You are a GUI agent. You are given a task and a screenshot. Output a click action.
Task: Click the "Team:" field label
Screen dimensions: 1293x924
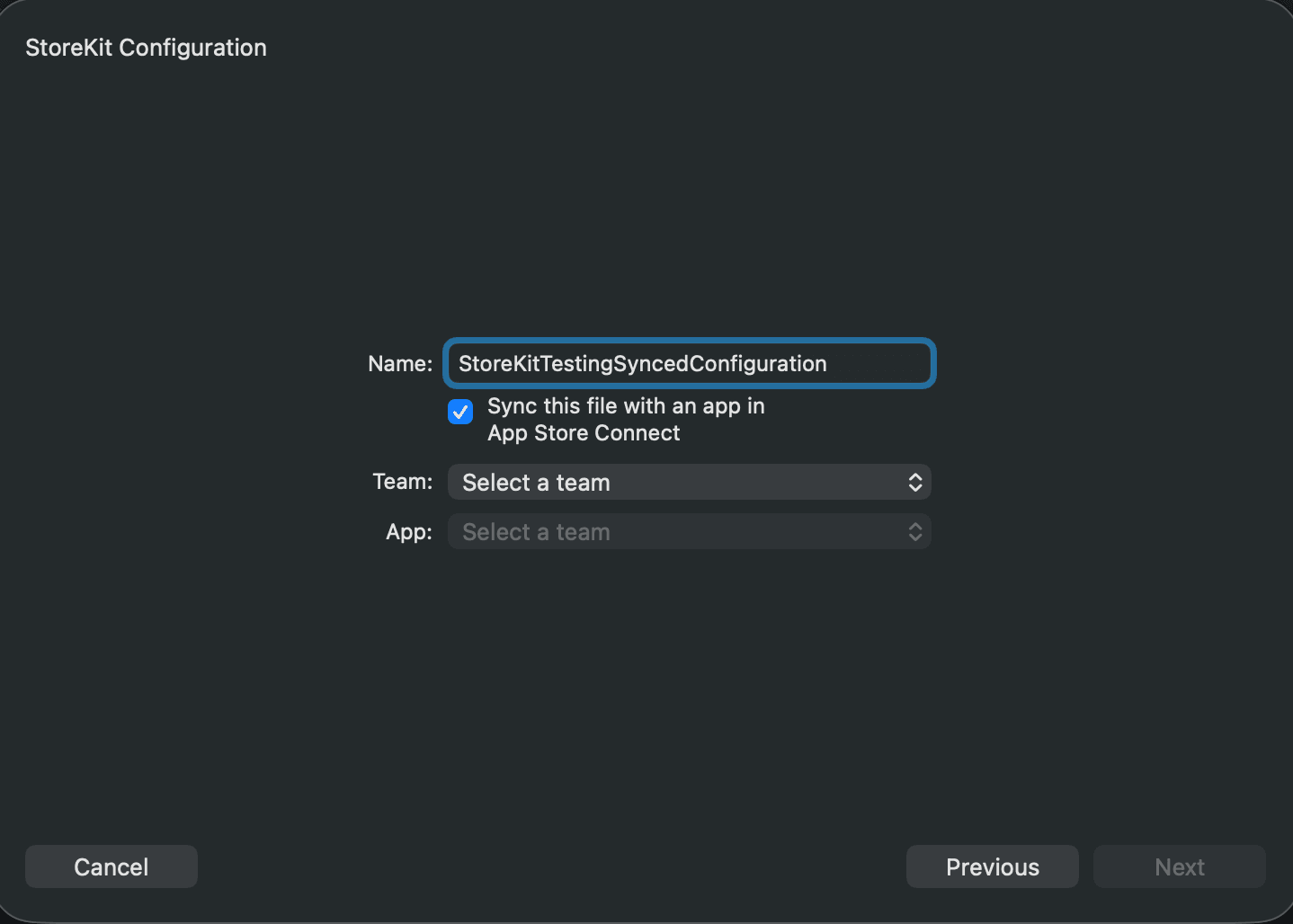click(x=403, y=482)
